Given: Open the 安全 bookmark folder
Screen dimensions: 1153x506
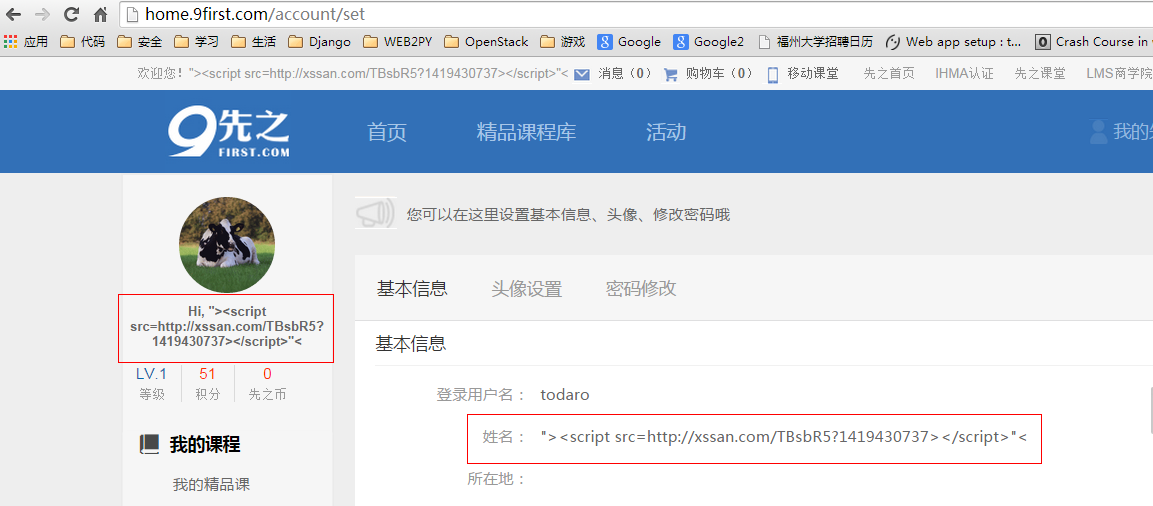Looking at the screenshot, I should (x=139, y=42).
